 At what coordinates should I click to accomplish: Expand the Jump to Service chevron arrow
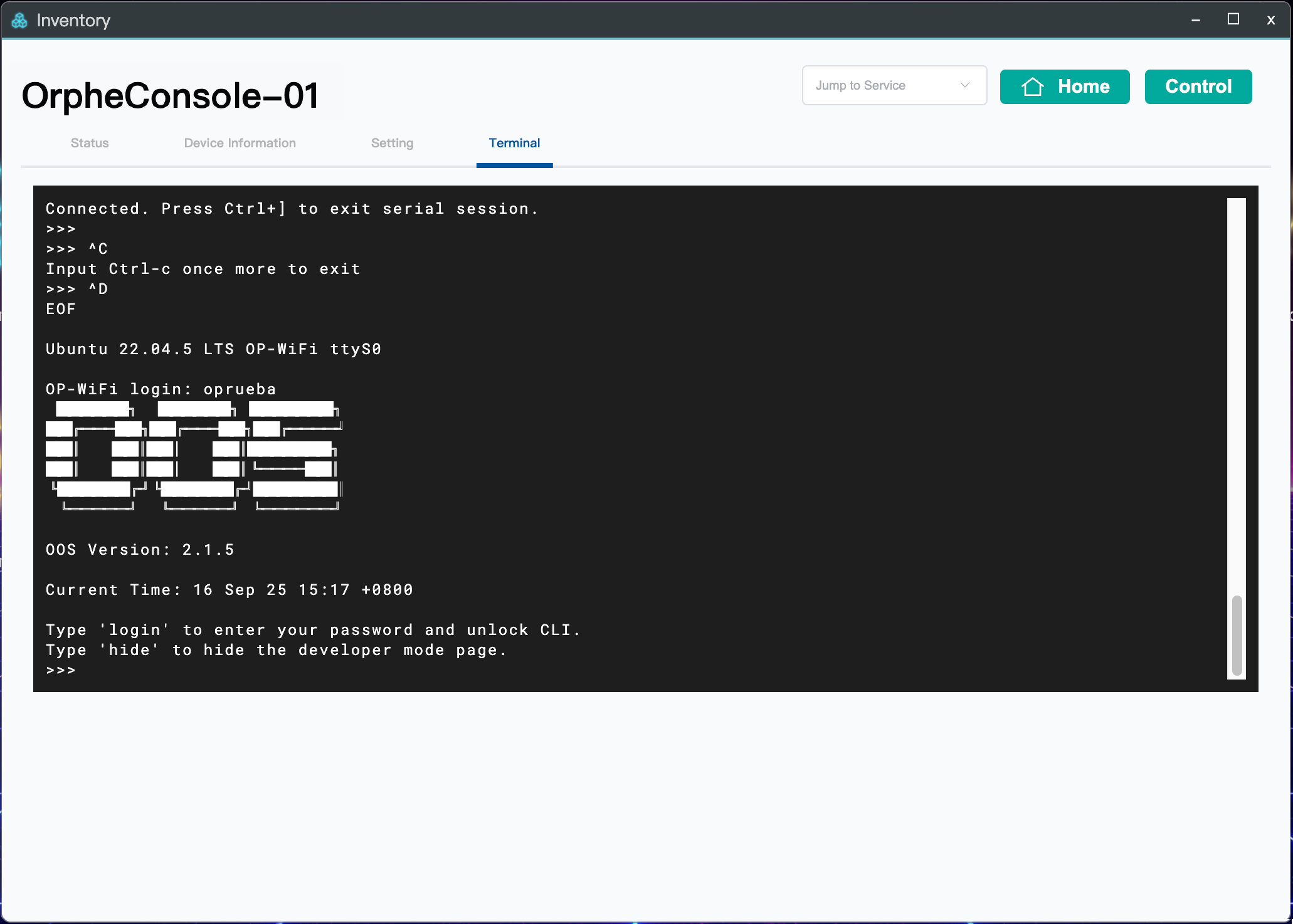(965, 85)
